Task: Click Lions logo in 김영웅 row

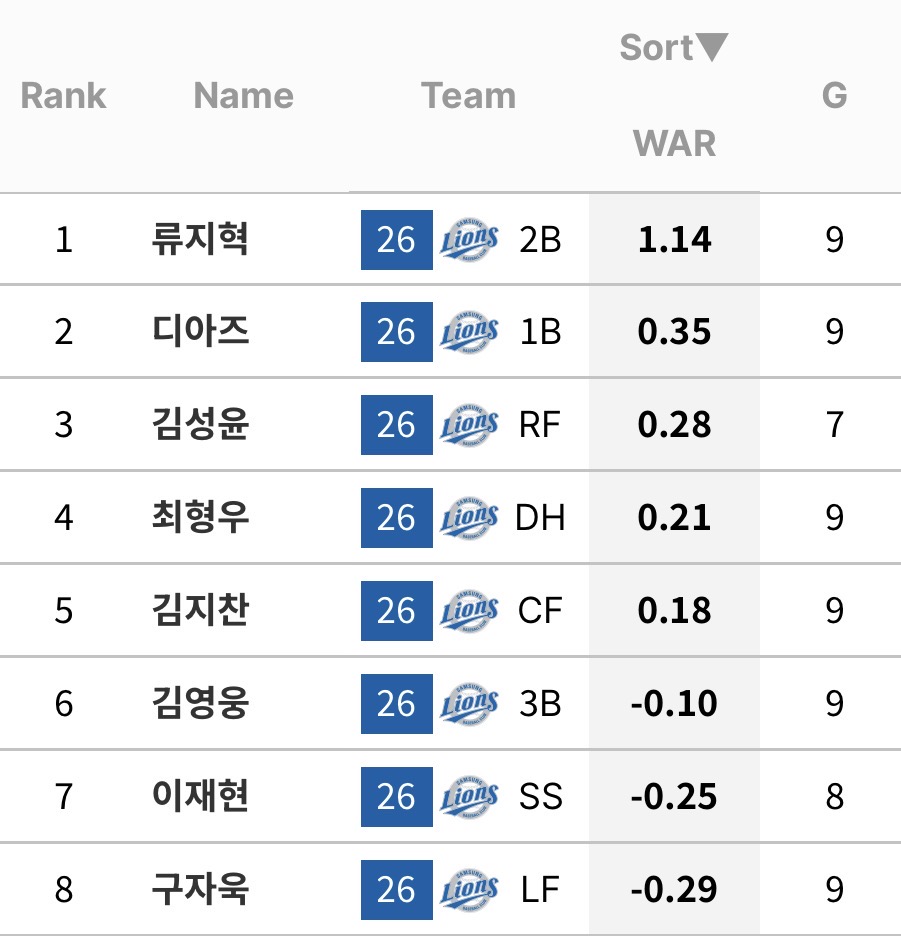Action: point(469,704)
